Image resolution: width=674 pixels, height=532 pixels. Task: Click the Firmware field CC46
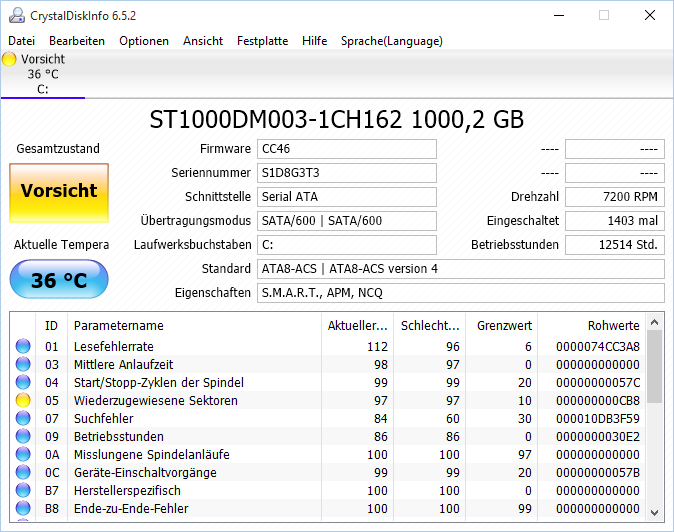click(x=347, y=149)
